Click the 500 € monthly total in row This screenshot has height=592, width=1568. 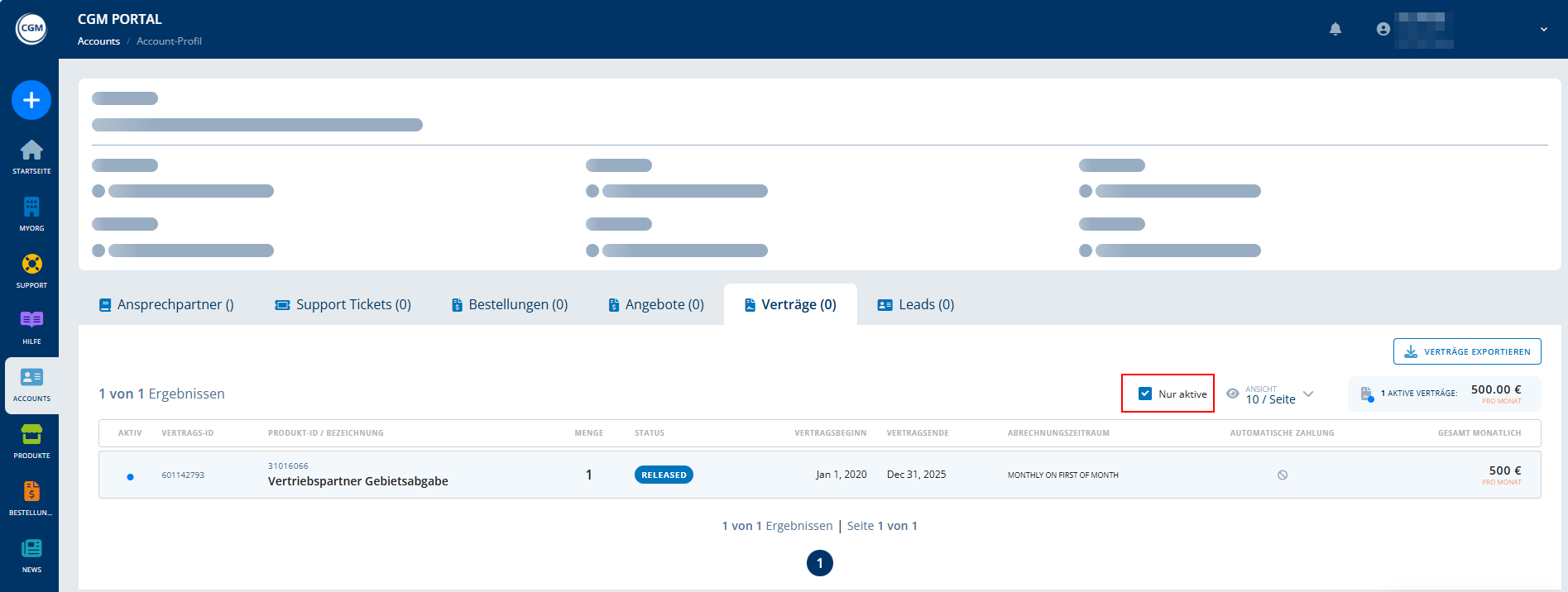click(1505, 470)
